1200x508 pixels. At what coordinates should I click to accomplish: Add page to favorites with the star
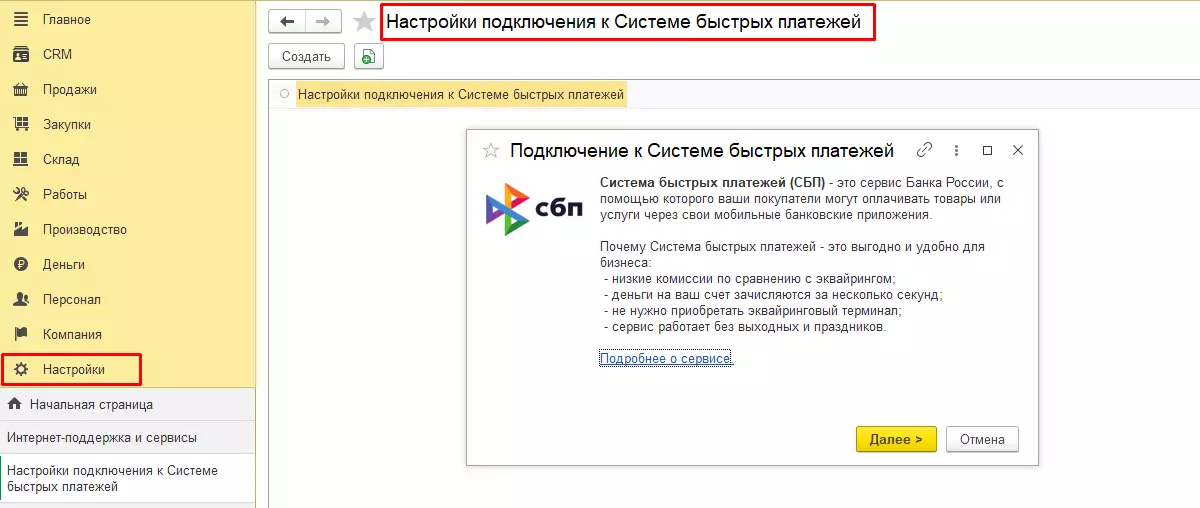(x=365, y=21)
